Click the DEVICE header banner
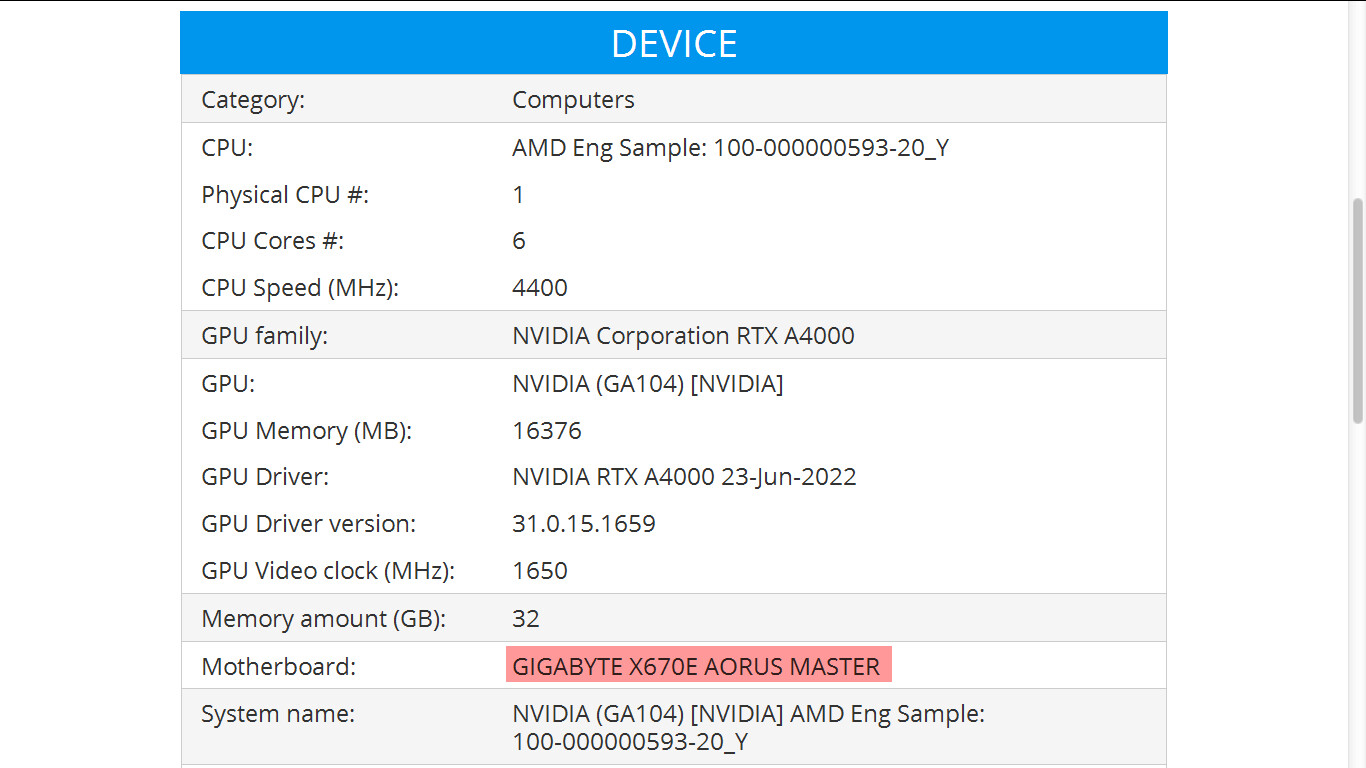Screen dimensions: 1366x768 pyautogui.click(x=673, y=43)
